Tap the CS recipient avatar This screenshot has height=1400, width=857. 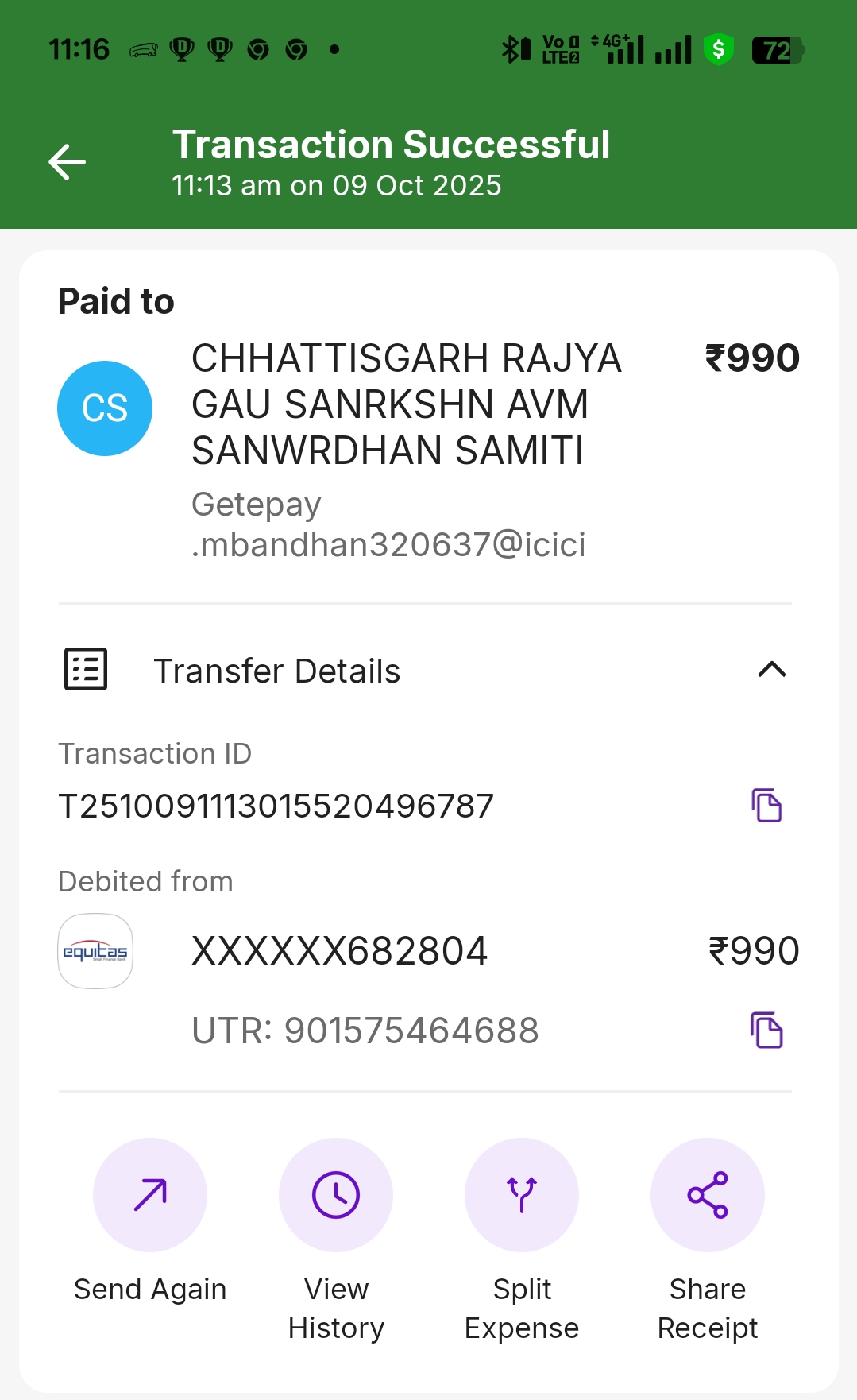[x=105, y=408]
